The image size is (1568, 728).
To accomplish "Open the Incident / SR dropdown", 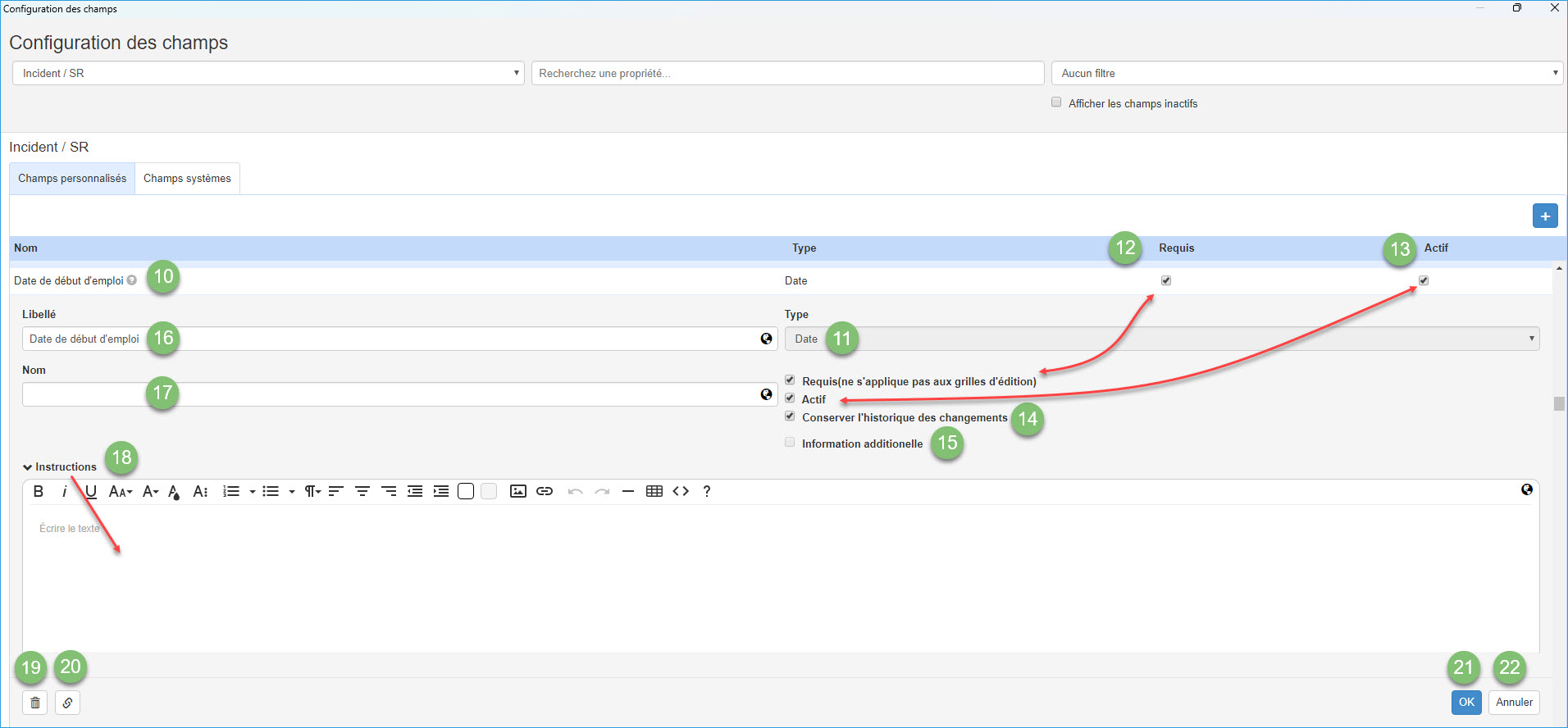I will tap(268, 73).
